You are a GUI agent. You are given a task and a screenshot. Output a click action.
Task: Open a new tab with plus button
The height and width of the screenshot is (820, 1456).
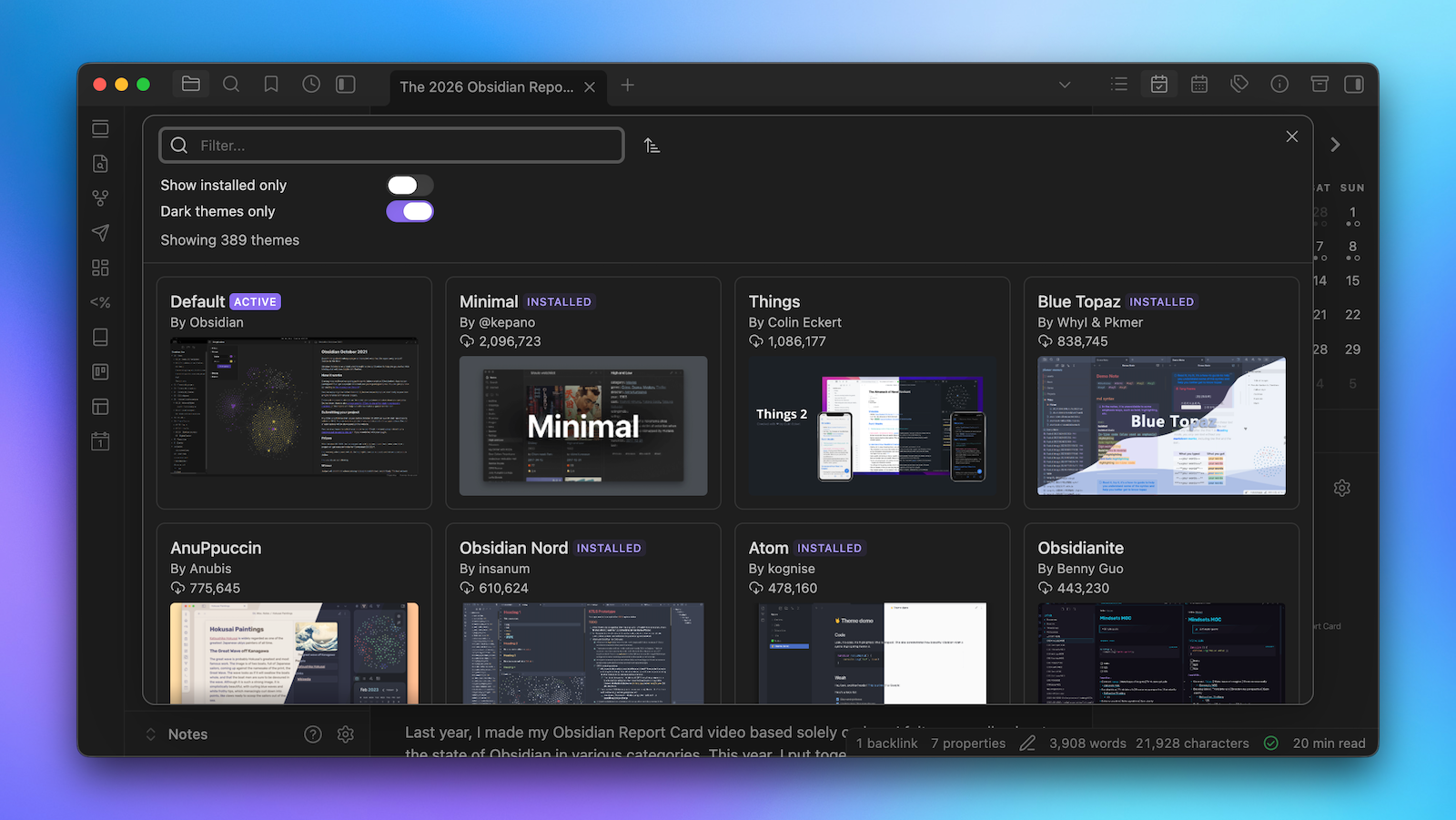click(x=628, y=86)
